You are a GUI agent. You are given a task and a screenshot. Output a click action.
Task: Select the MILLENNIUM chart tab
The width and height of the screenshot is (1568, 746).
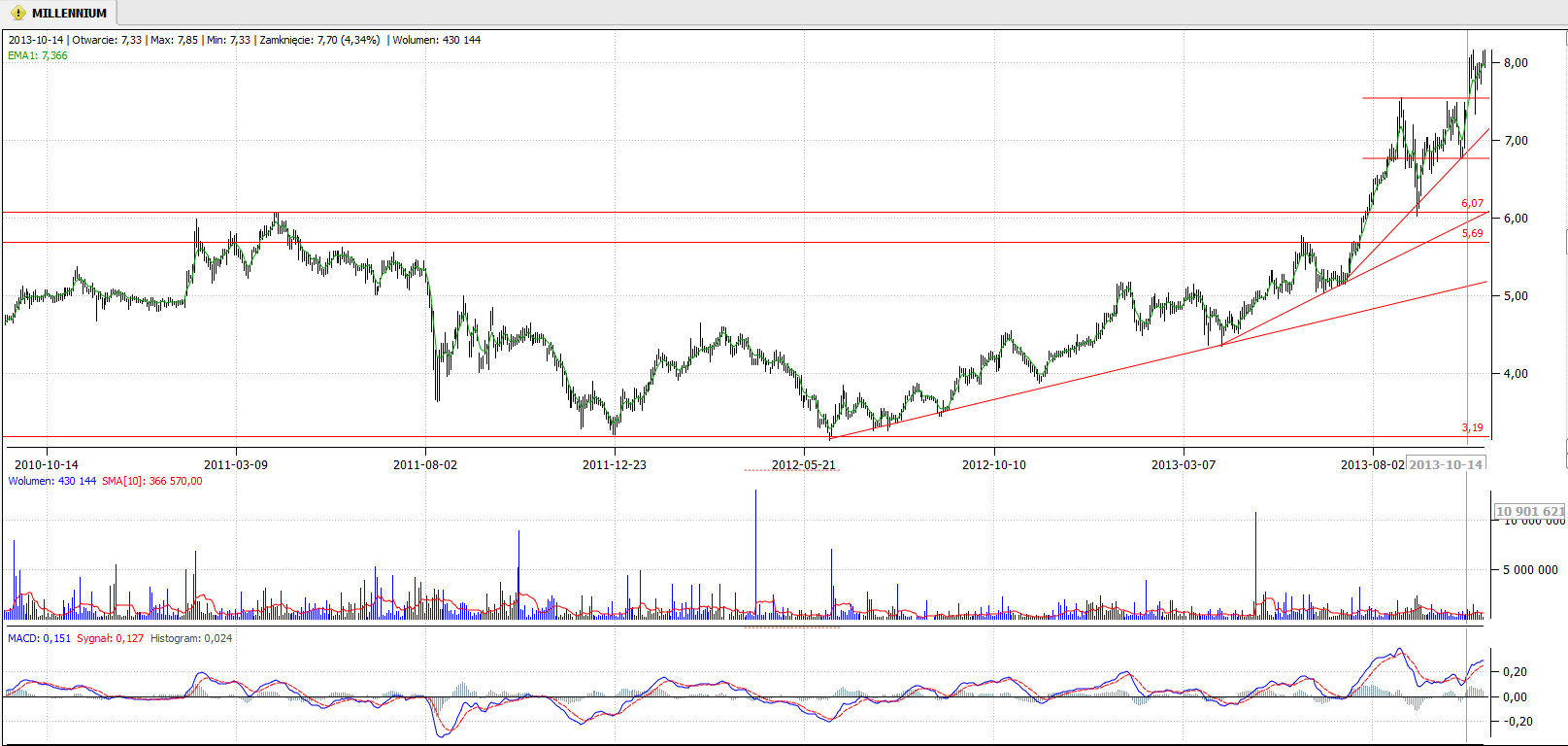(x=58, y=13)
